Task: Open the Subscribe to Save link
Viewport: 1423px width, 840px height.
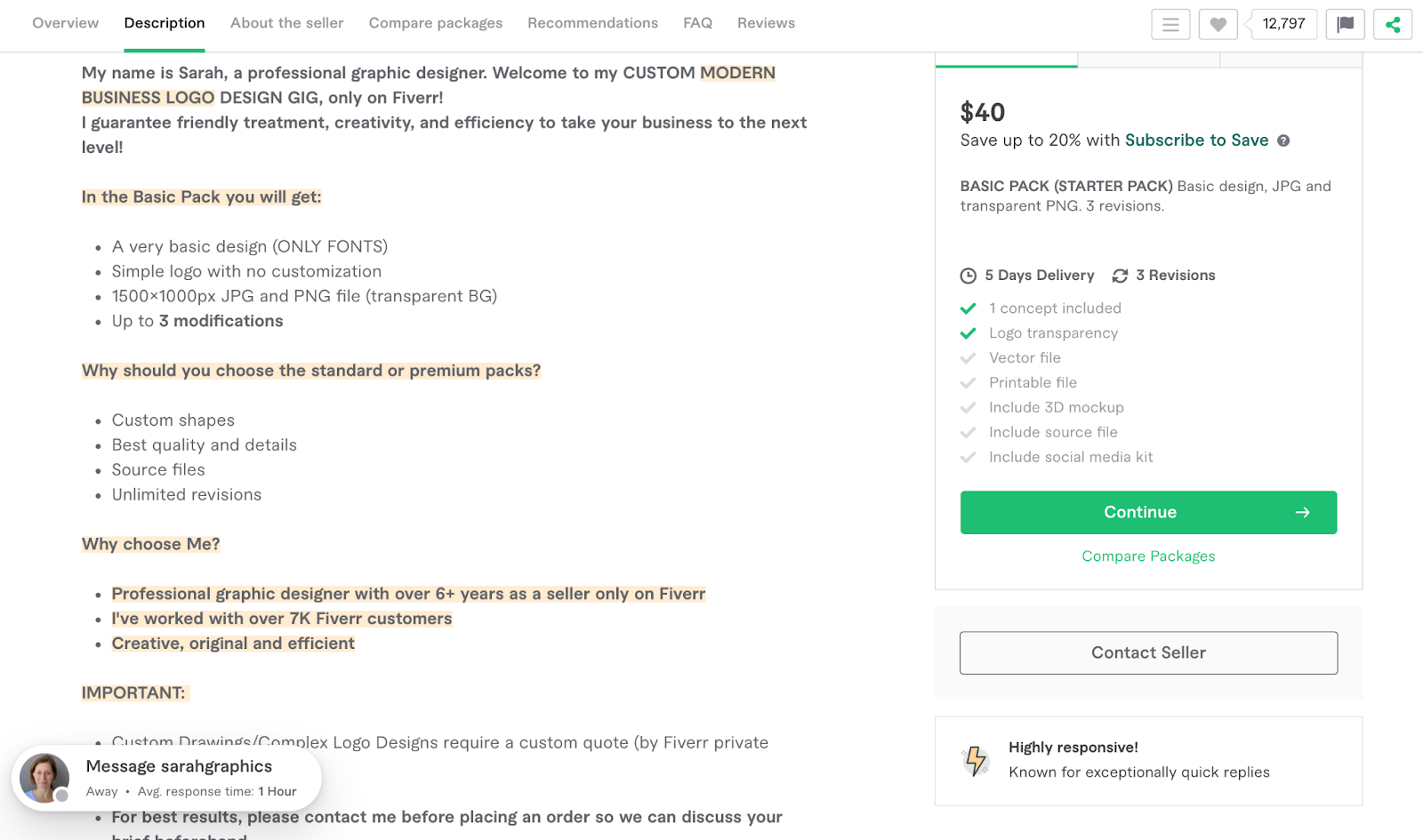Action: point(1196,140)
